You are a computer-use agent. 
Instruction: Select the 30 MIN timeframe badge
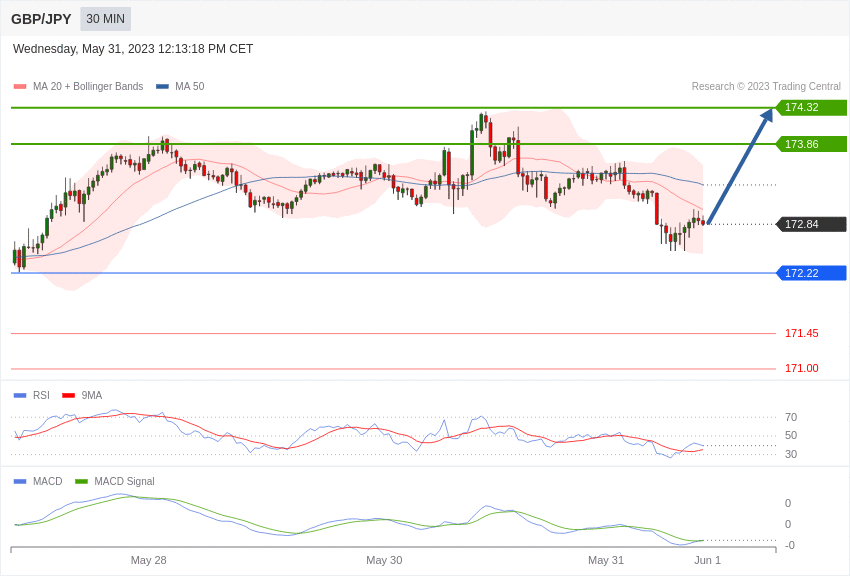pyautogui.click(x=105, y=19)
